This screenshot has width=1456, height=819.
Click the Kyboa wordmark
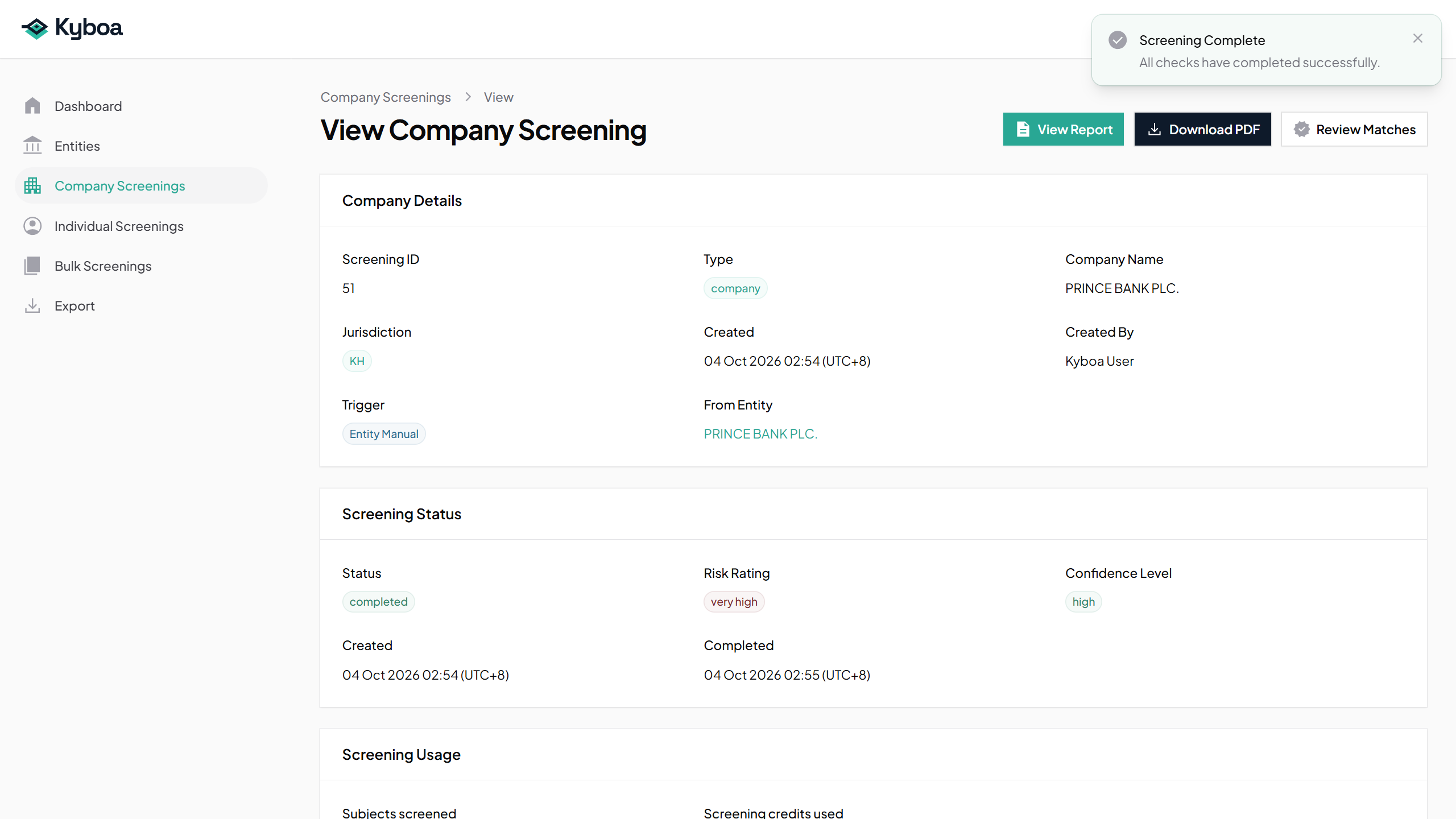coord(89,28)
